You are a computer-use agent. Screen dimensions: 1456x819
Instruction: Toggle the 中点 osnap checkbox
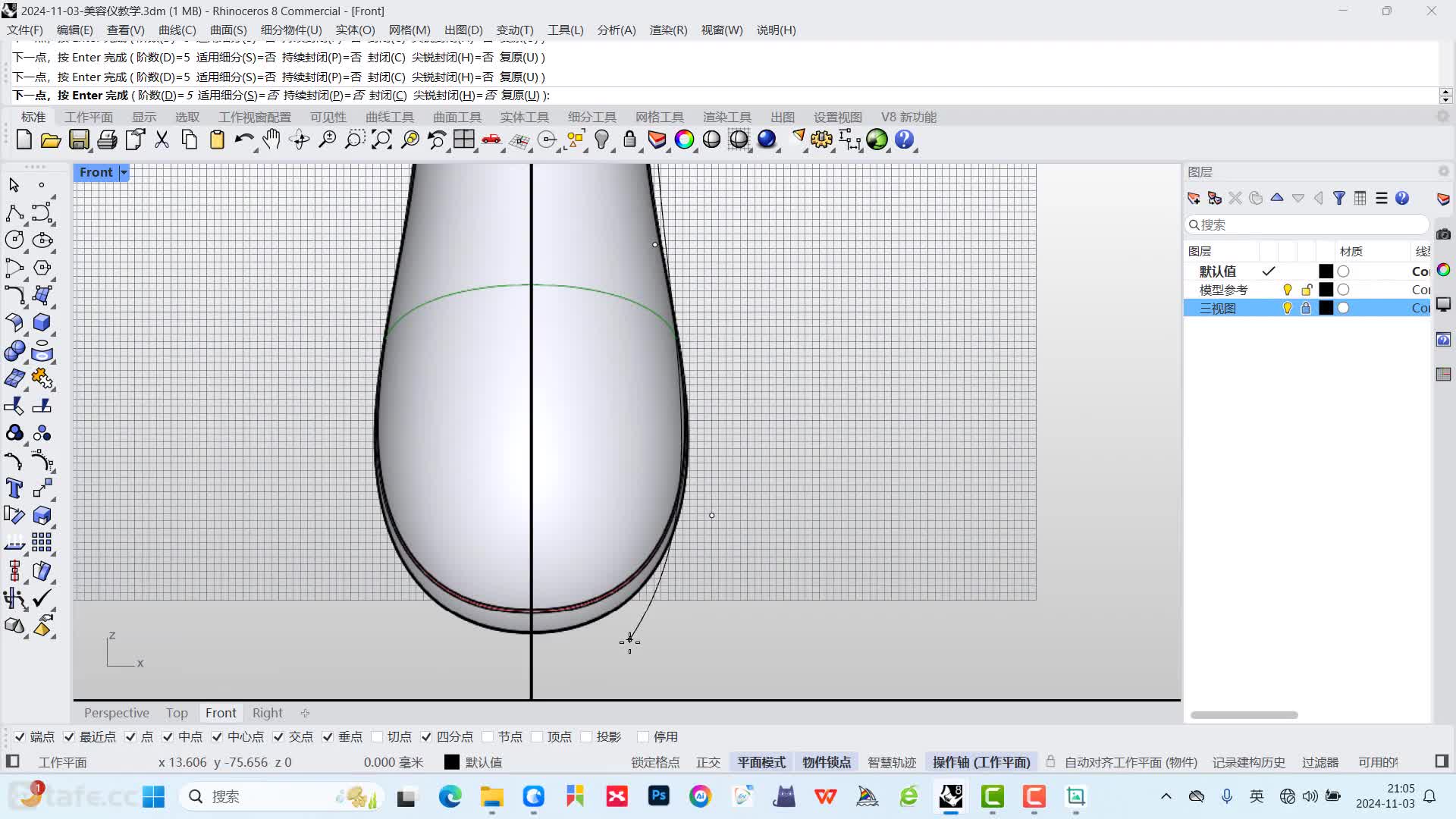(168, 736)
